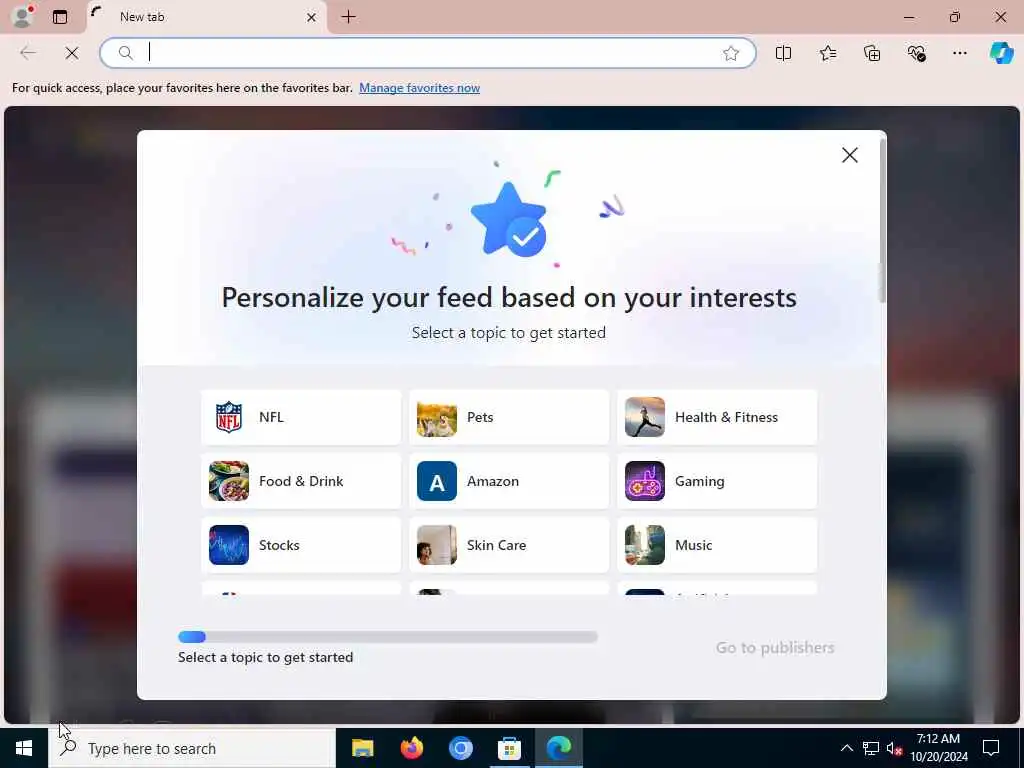Pick the Stocks topic
This screenshot has height=768, width=1024.
click(301, 545)
